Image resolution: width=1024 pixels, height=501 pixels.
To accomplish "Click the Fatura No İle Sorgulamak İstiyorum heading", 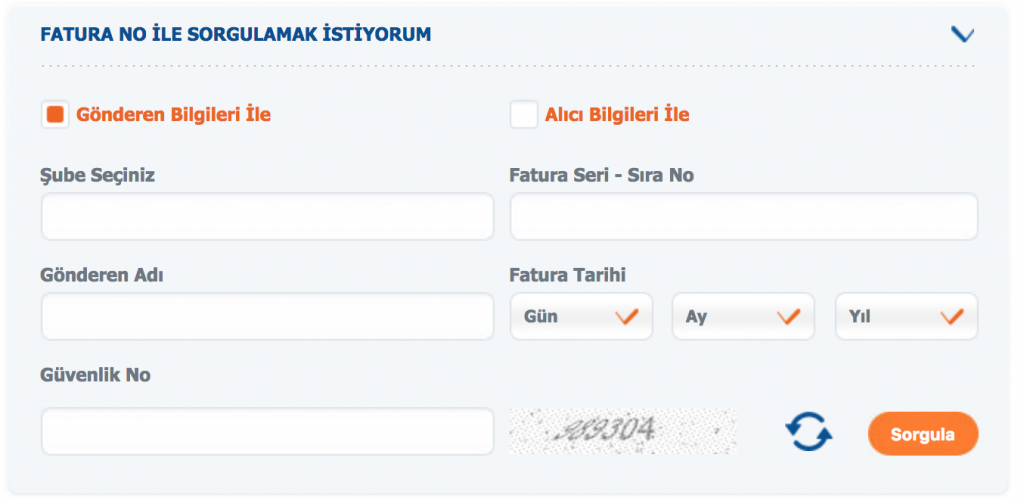I will click(x=236, y=35).
